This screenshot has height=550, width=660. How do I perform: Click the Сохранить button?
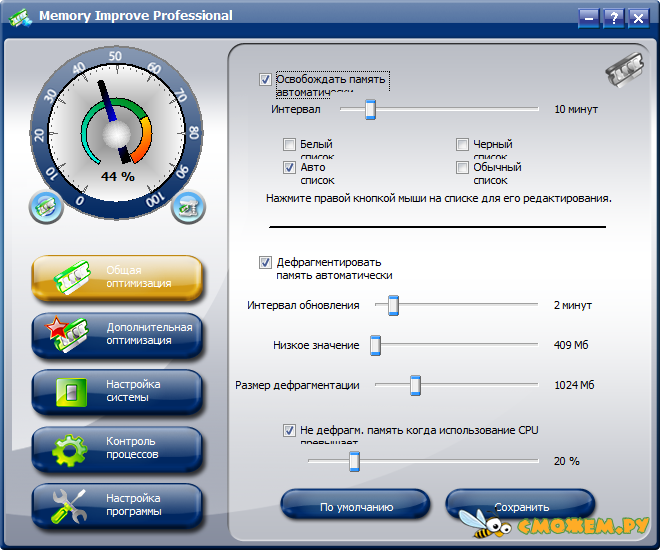click(x=521, y=505)
